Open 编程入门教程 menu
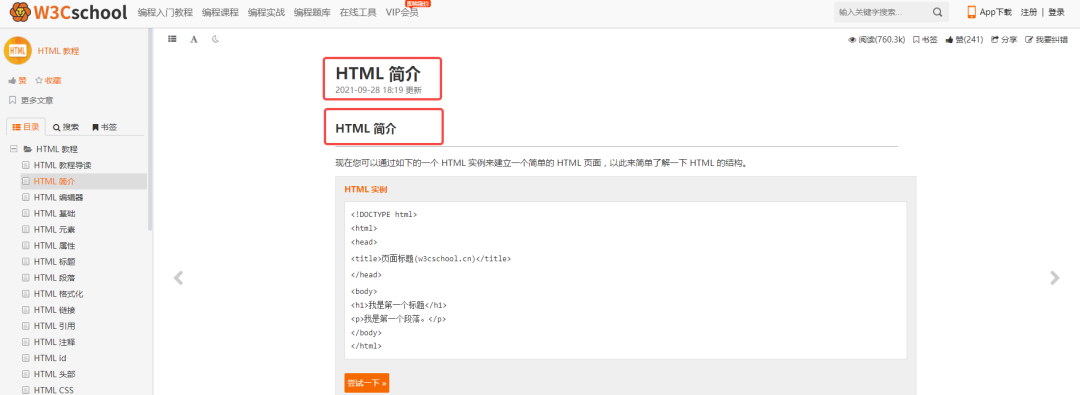 click(165, 12)
